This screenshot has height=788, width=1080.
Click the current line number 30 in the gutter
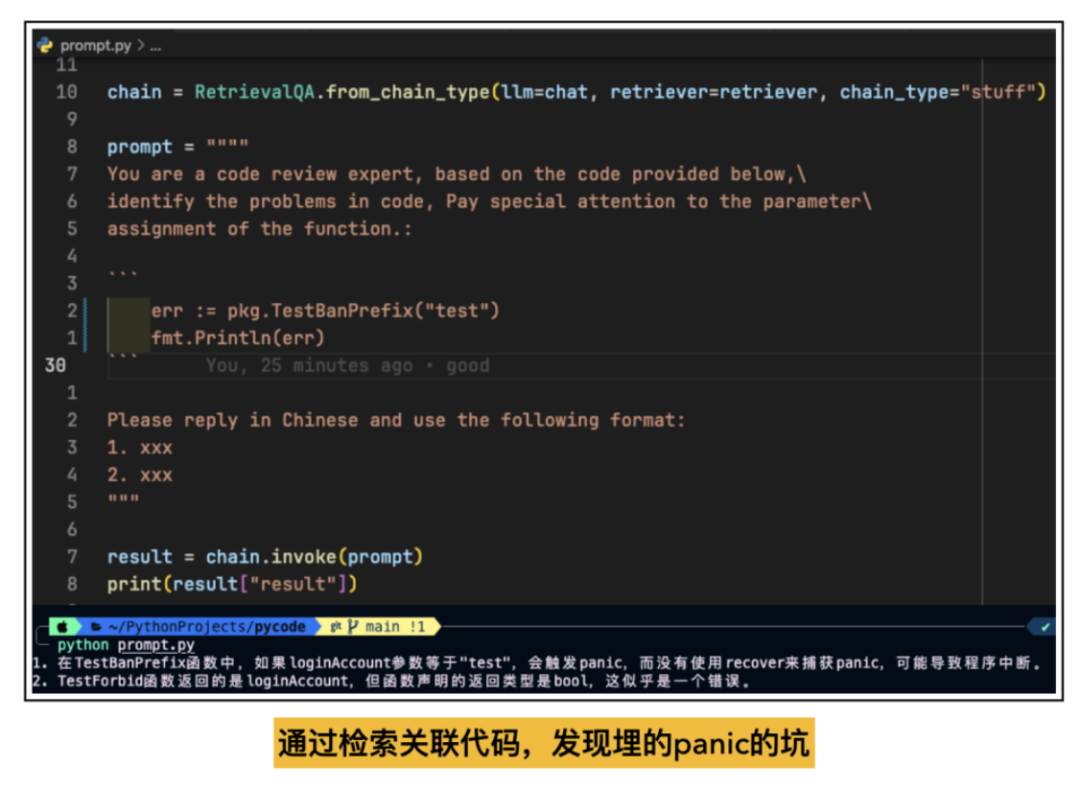click(55, 366)
